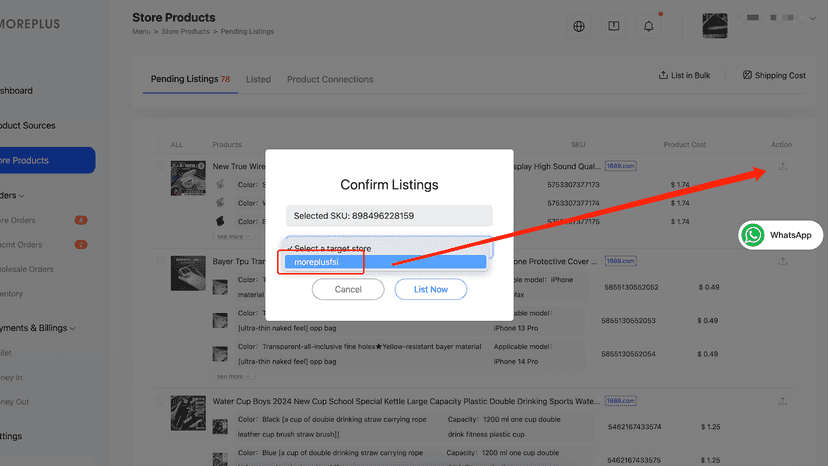828x466 pixels.
Task: Click the MOREPLUS logo
Action: coord(30,24)
